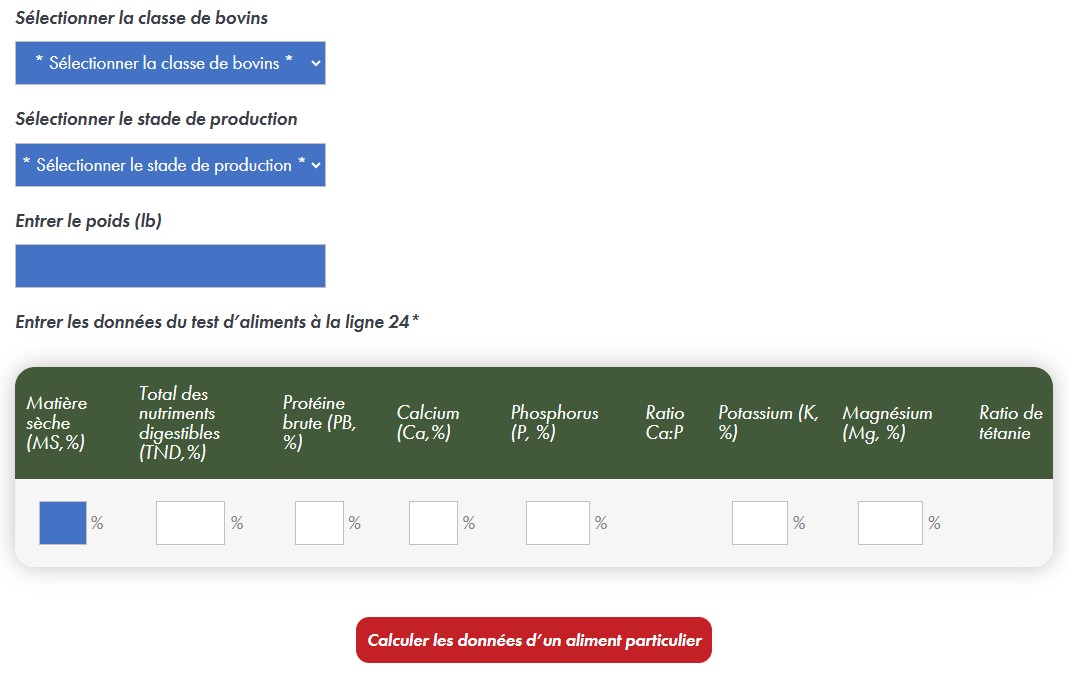Click the 'Ratio de tétanie' column header

click(1010, 423)
